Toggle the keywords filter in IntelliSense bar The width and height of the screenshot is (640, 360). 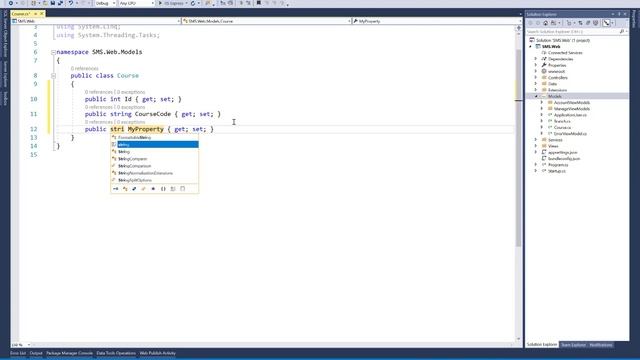pos(173,189)
